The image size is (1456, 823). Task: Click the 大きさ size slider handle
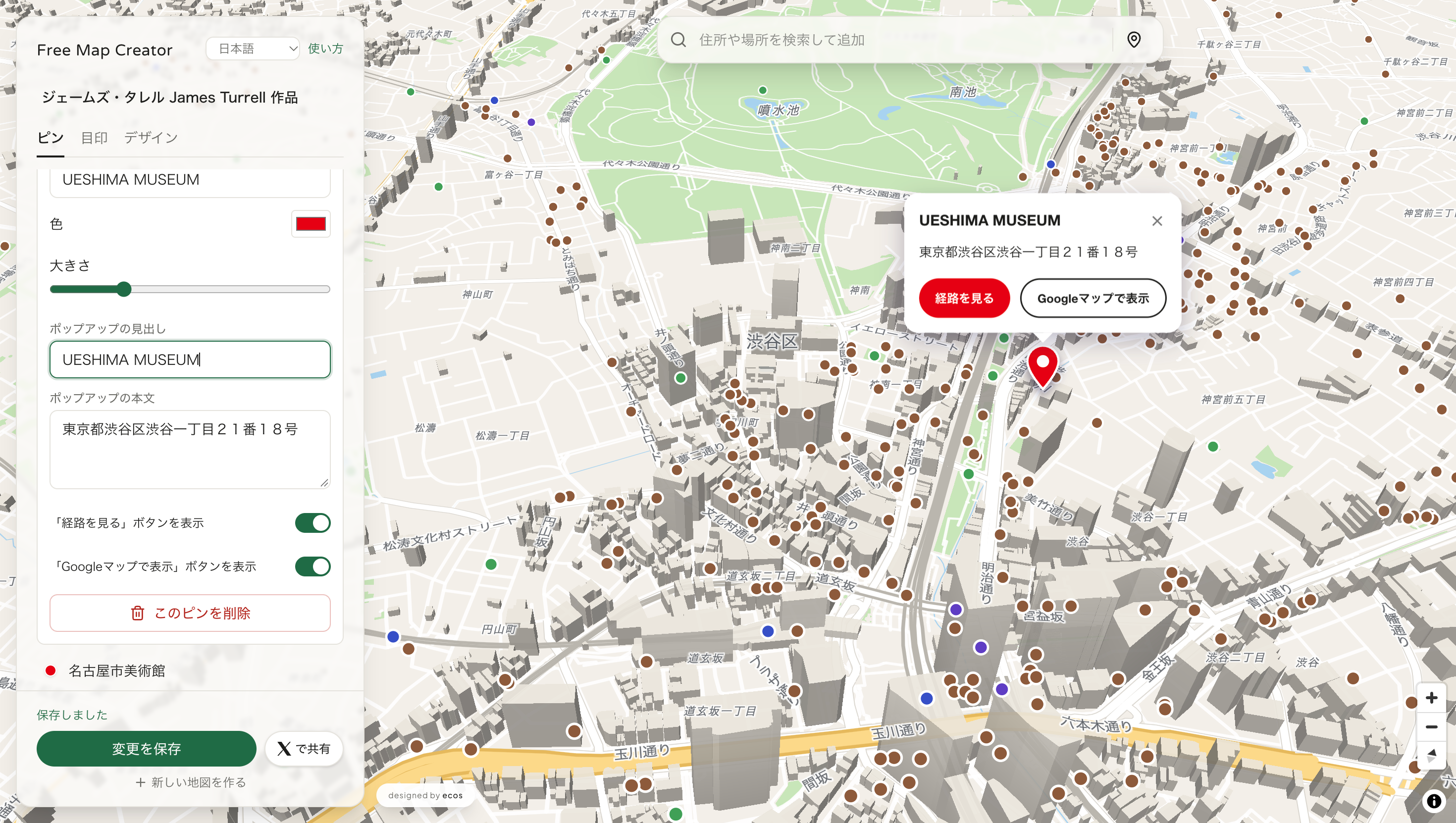(124, 289)
